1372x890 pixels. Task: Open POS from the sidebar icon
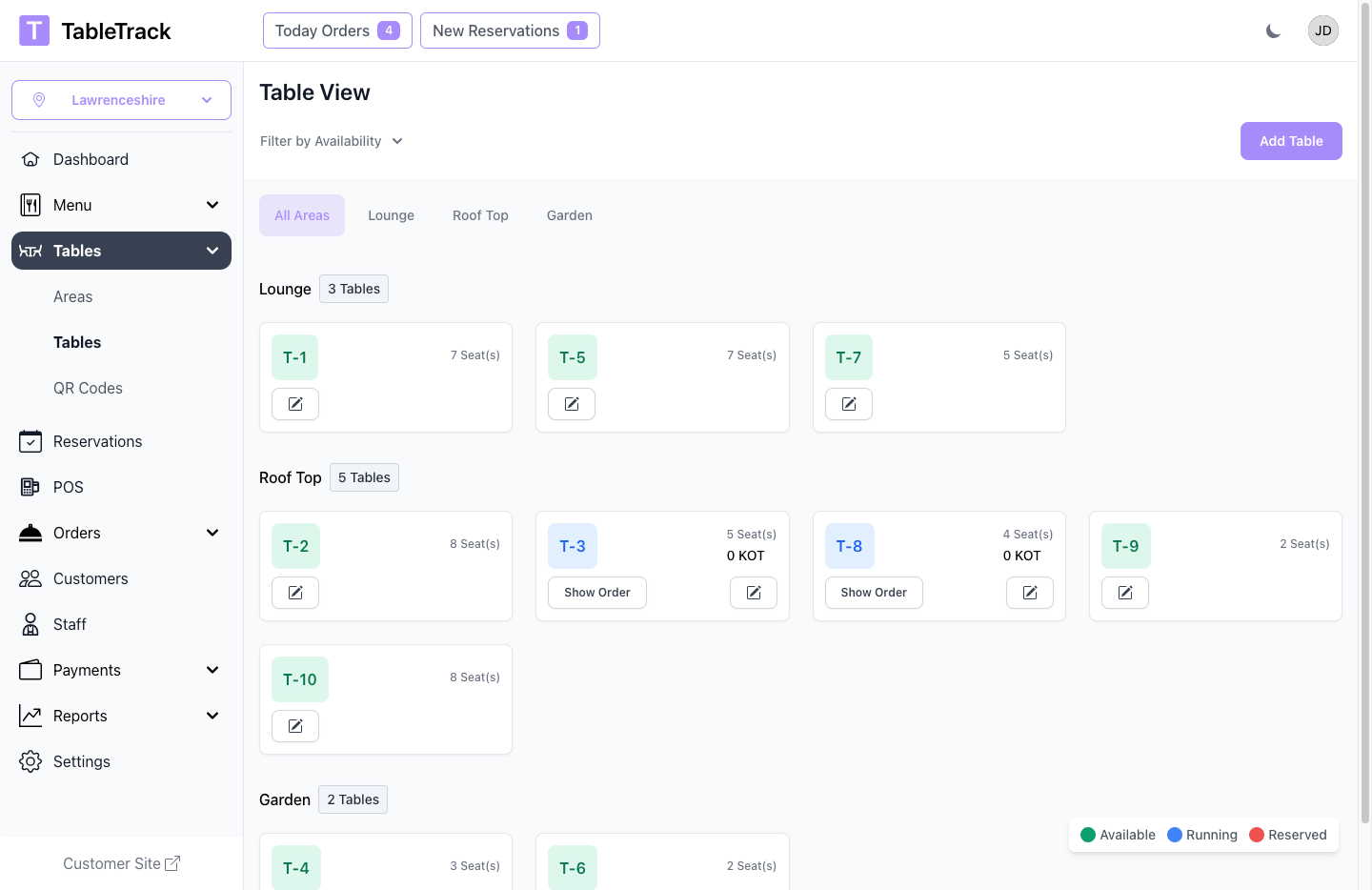point(30,487)
